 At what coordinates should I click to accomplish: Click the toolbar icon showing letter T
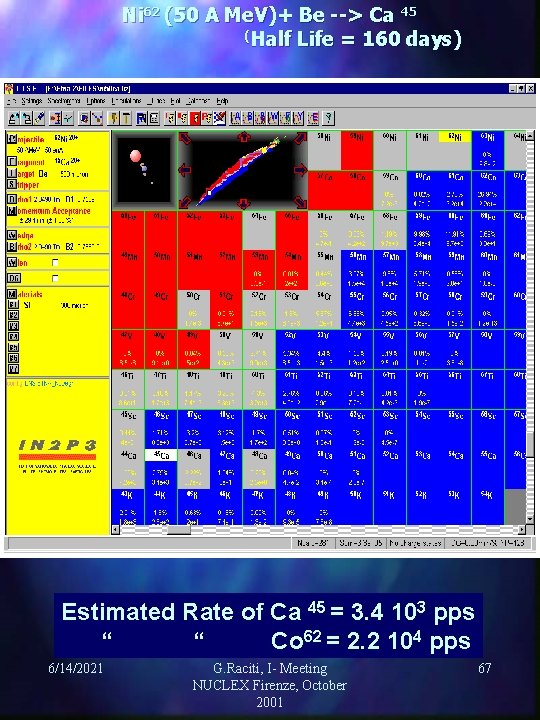tap(127, 118)
